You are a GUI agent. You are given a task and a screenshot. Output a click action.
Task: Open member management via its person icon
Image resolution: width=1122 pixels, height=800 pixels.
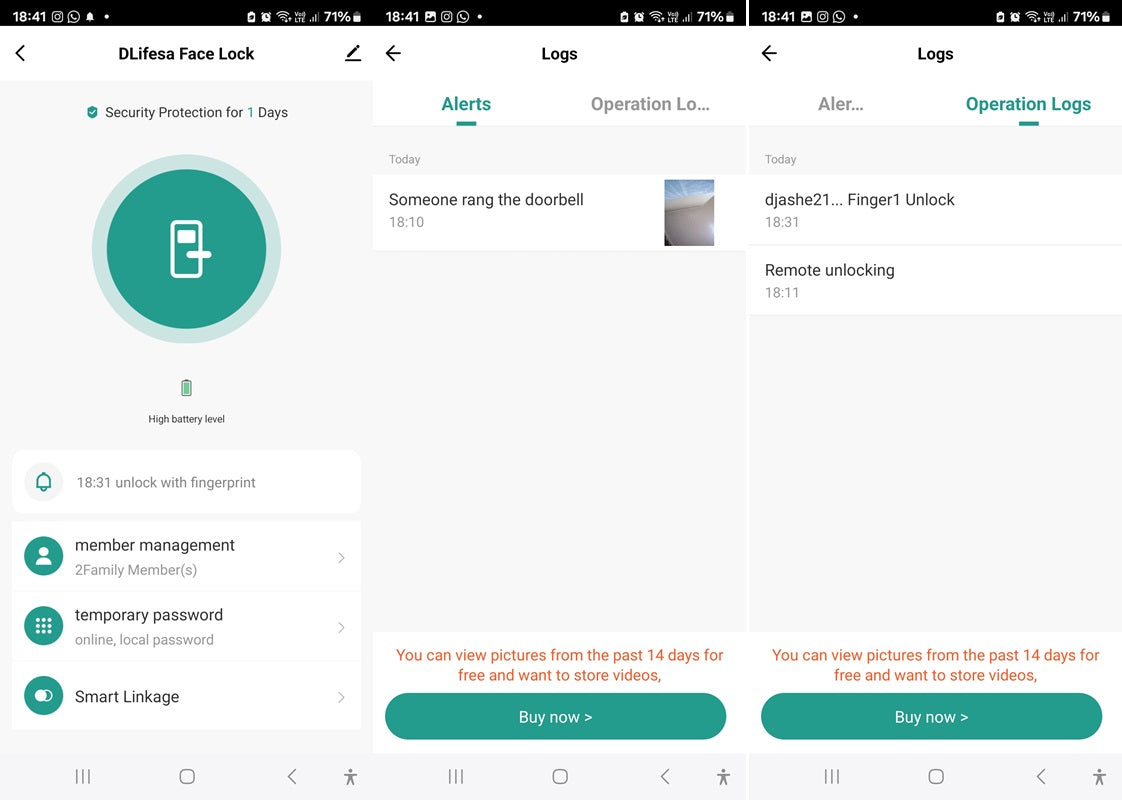pyautogui.click(x=44, y=557)
